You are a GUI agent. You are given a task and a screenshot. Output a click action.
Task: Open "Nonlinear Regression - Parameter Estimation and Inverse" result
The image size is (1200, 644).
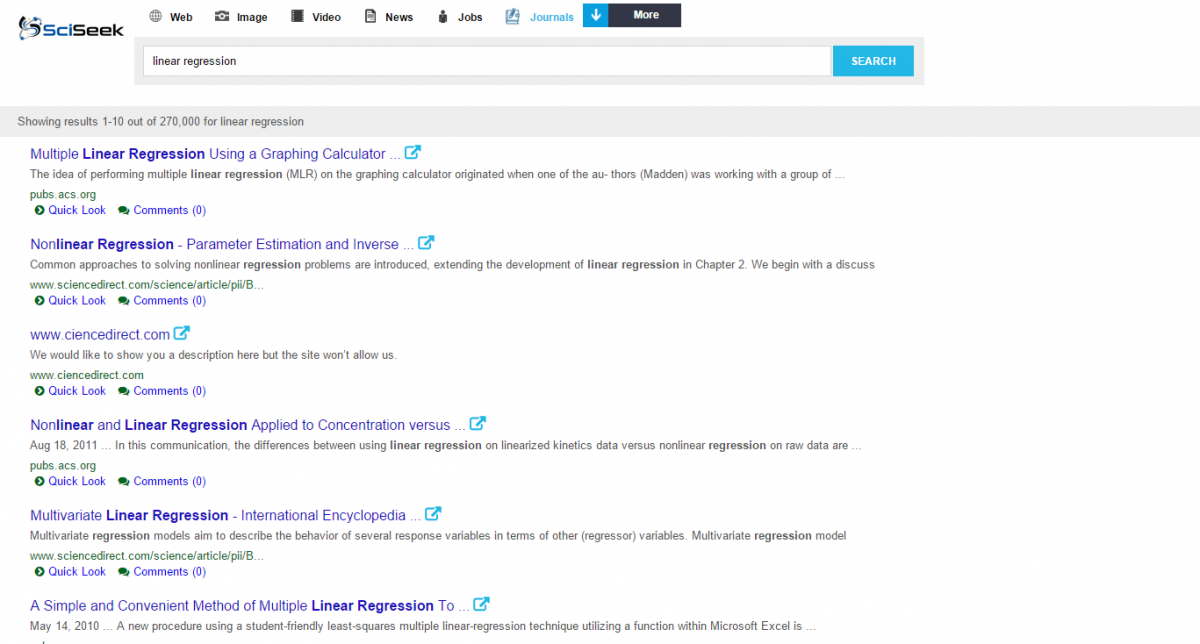[222, 244]
